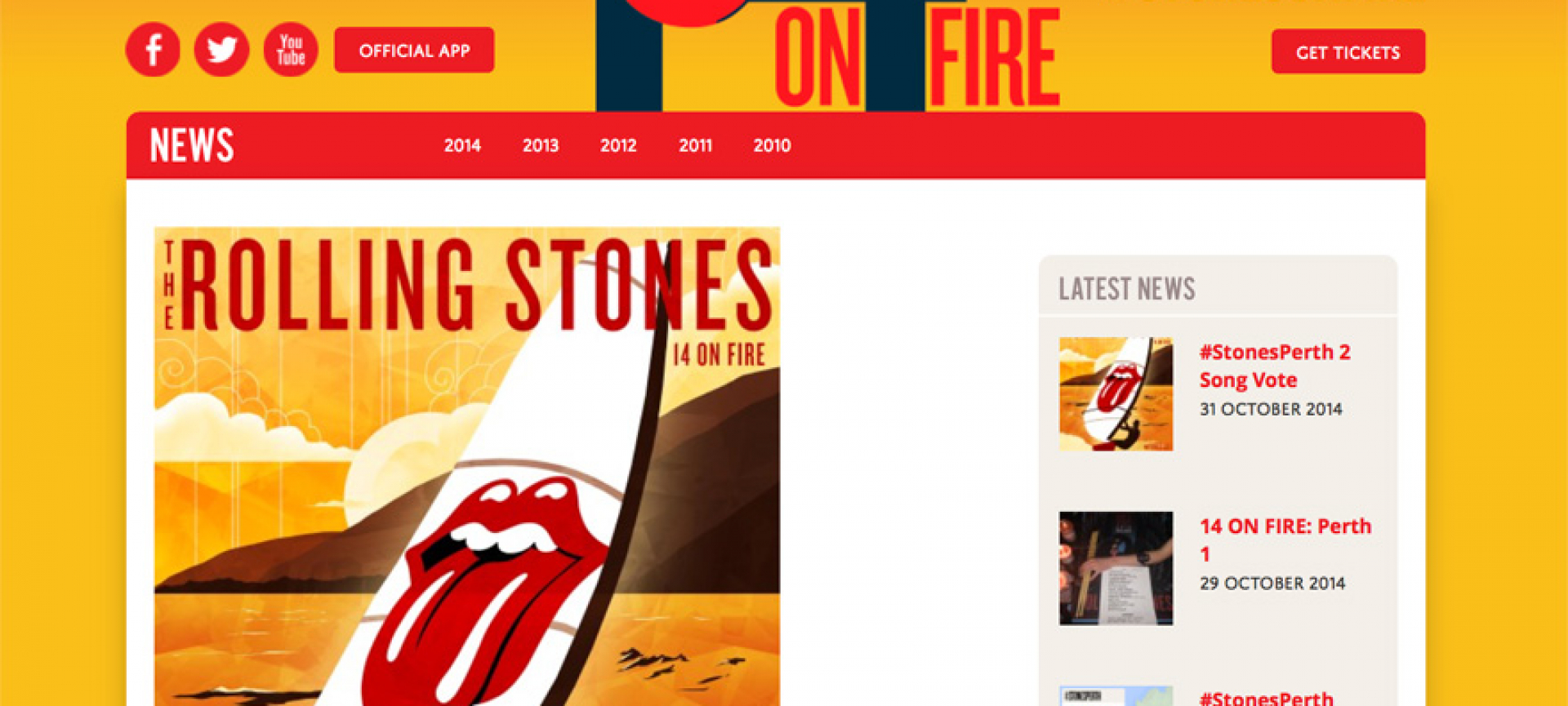This screenshot has height=706, width=1568.
Task: Click the NEWS section heading
Action: 192,145
